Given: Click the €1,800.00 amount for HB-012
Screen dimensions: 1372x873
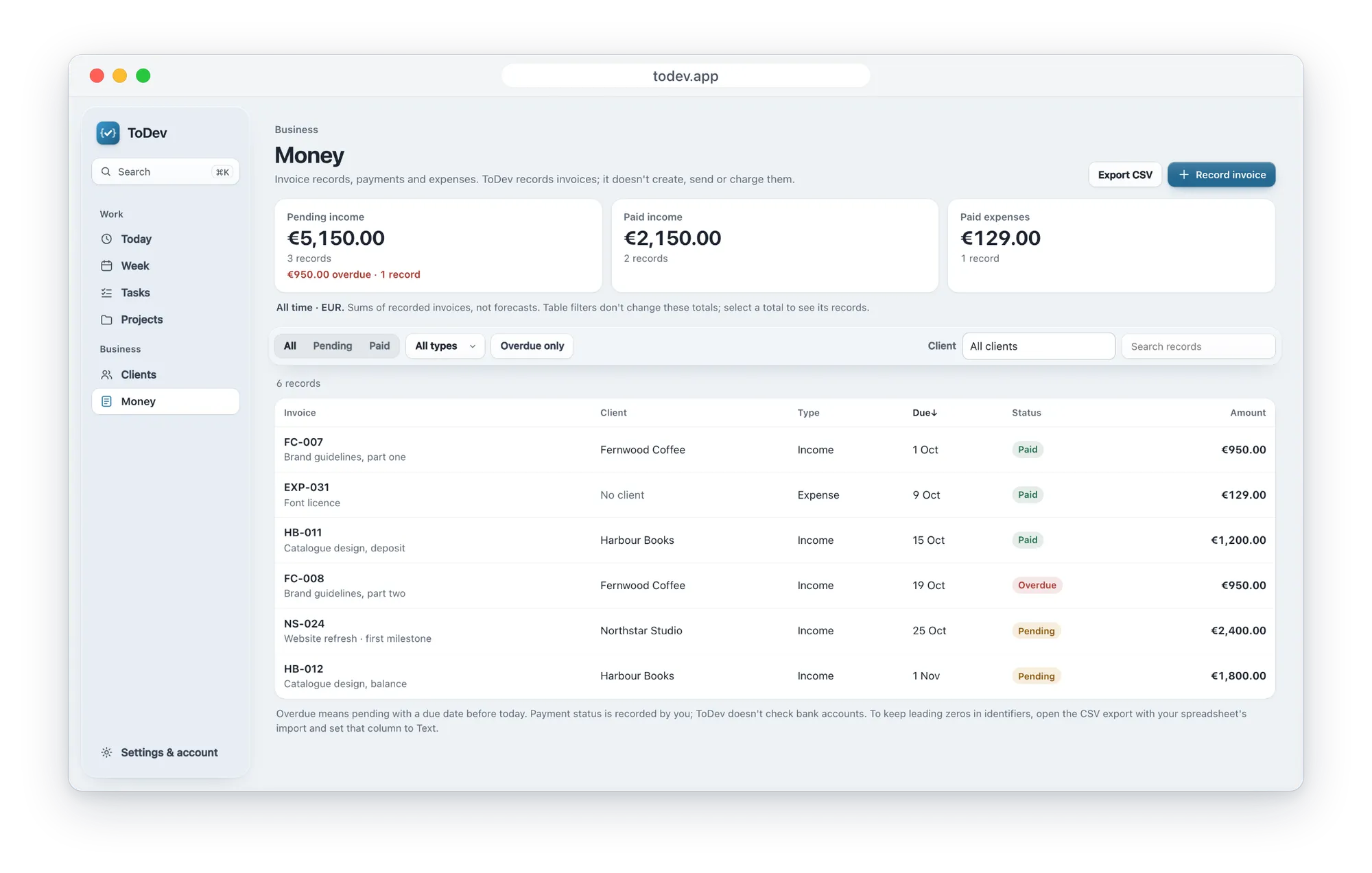Looking at the screenshot, I should pos(1238,675).
